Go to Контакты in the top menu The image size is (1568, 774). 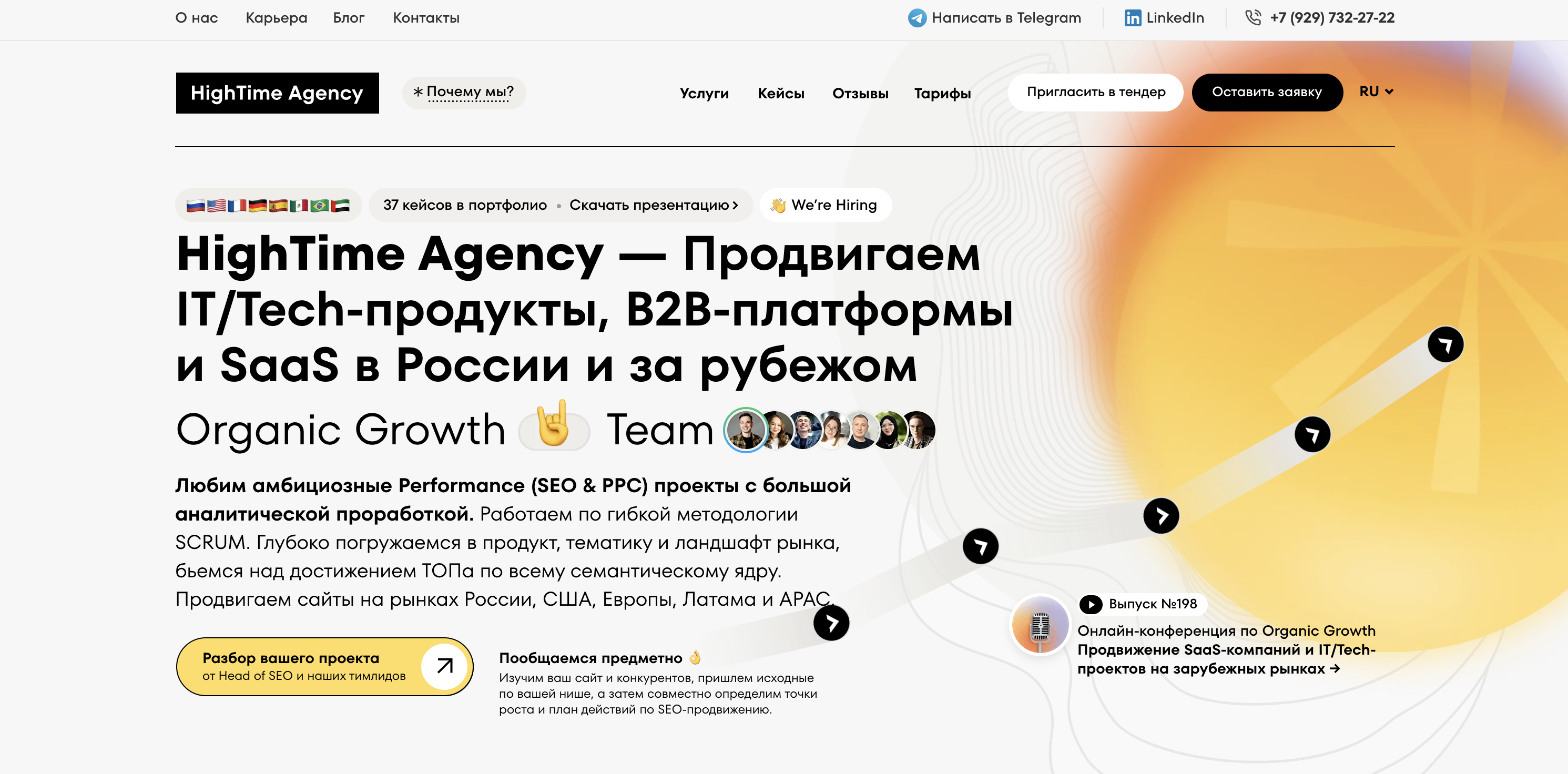[426, 18]
